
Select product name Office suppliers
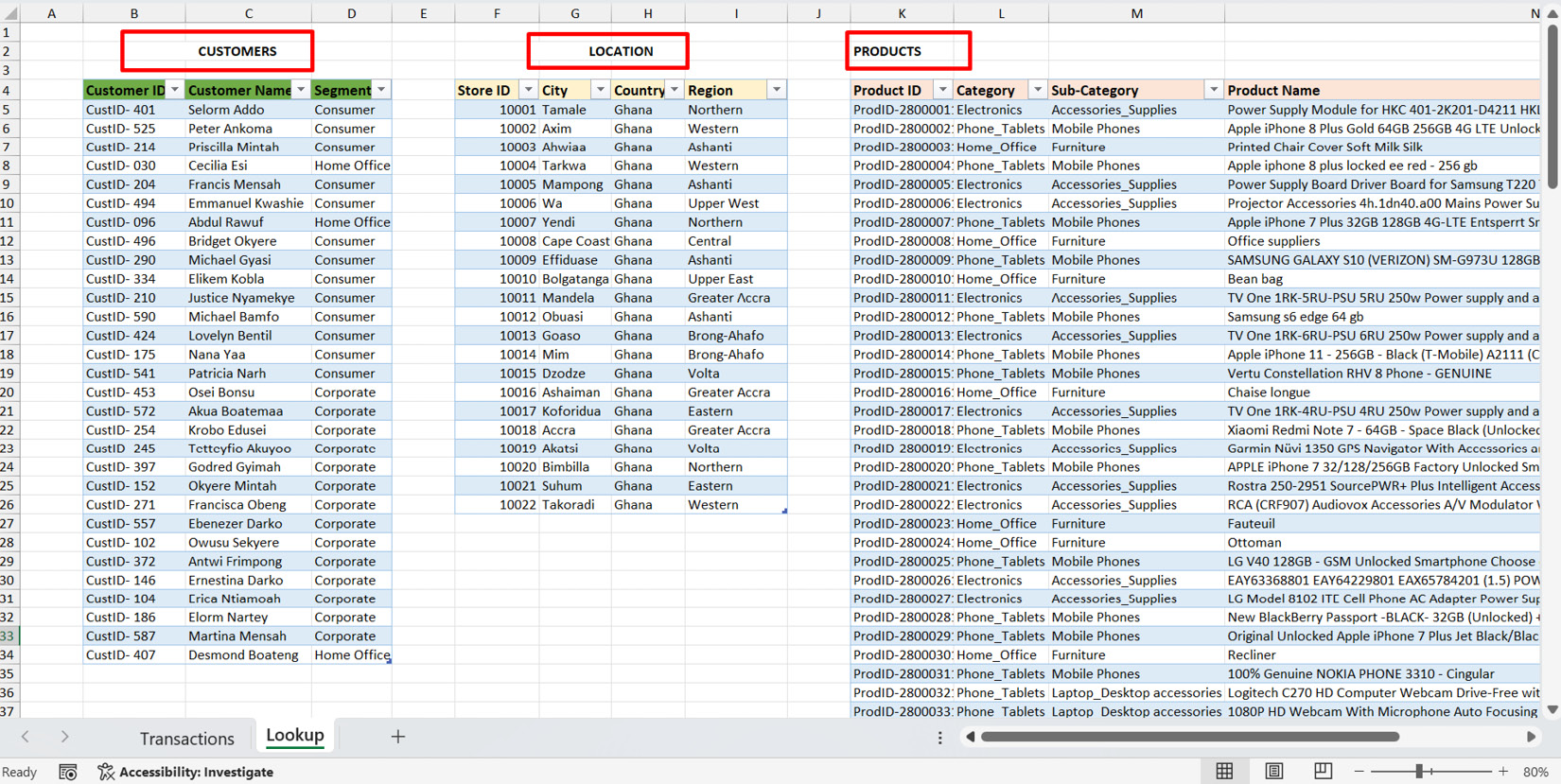[1382, 241]
